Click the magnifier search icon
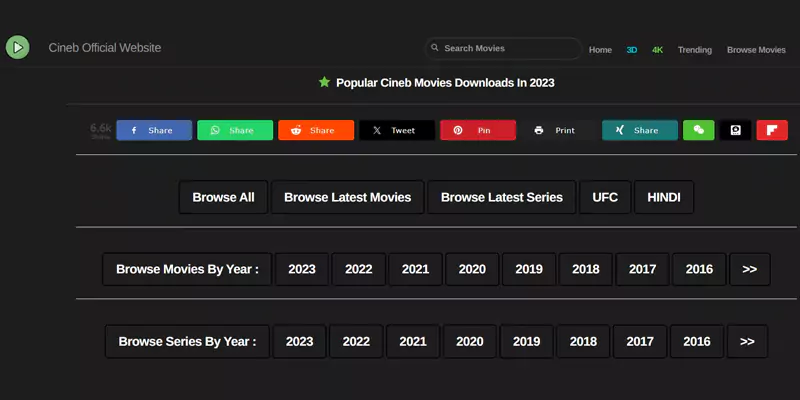The height and width of the screenshot is (400, 800). pyautogui.click(x=435, y=47)
